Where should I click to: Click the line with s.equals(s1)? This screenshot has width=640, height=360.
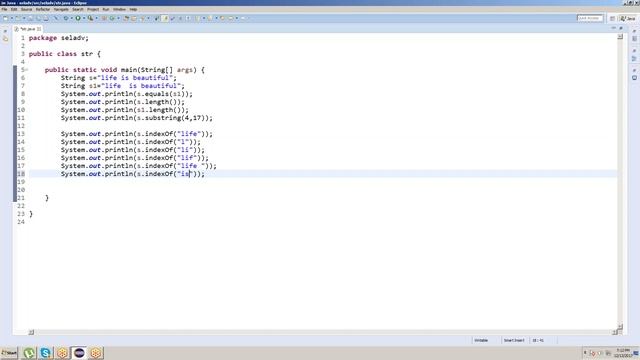(127, 94)
